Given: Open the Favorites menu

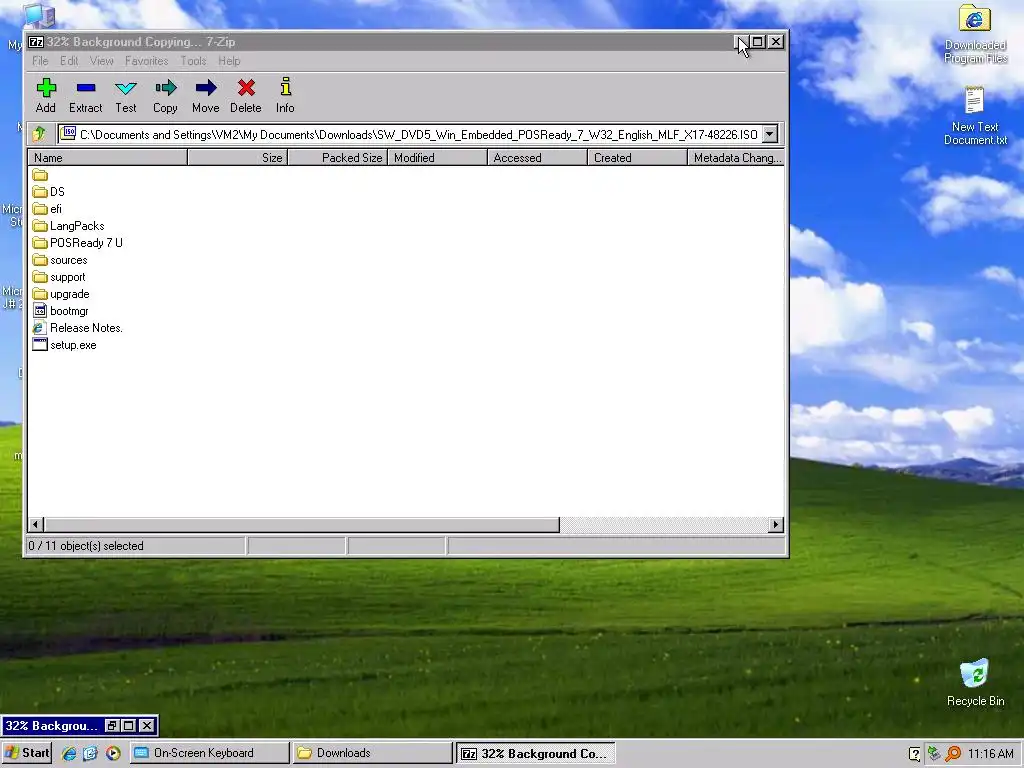Looking at the screenshot, I should (146, 61).
